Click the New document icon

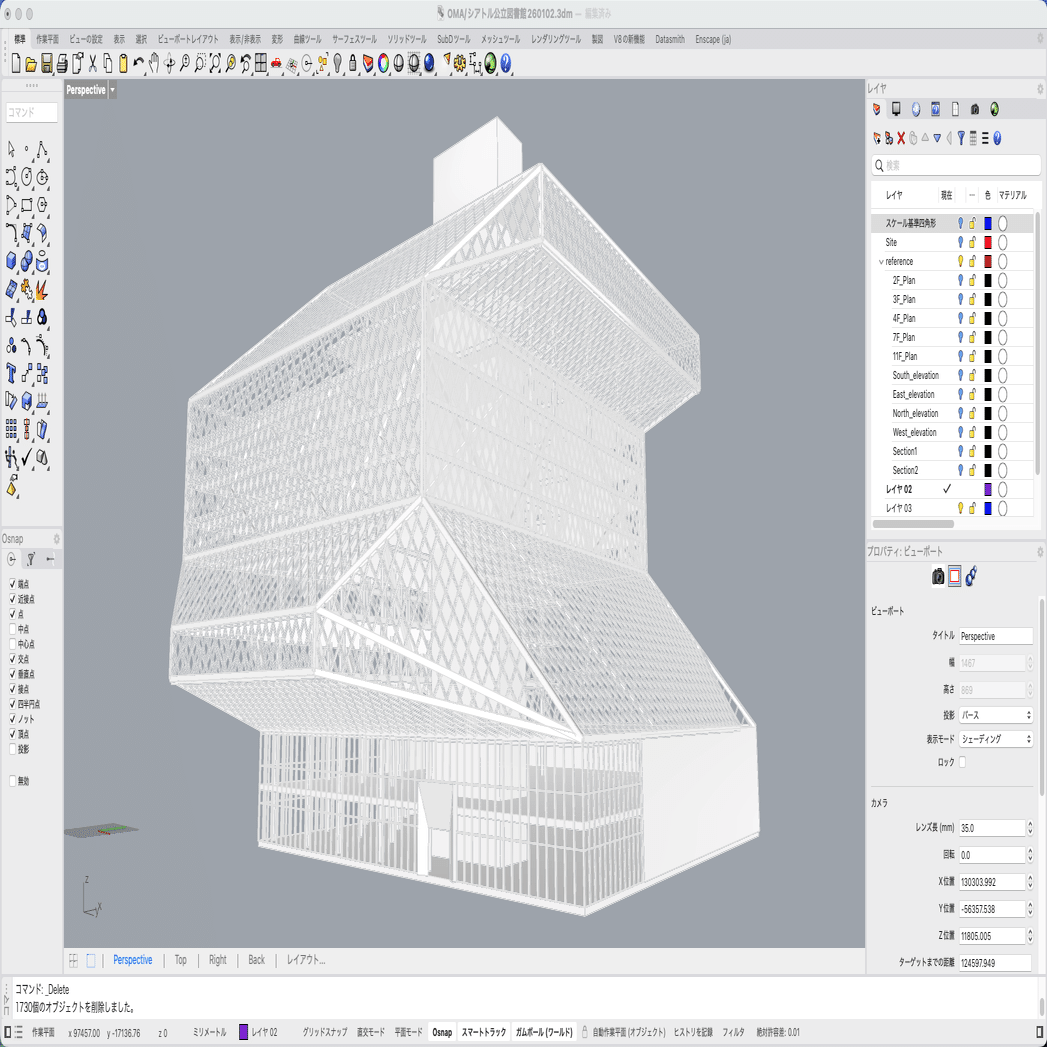(x=16, y=63)
